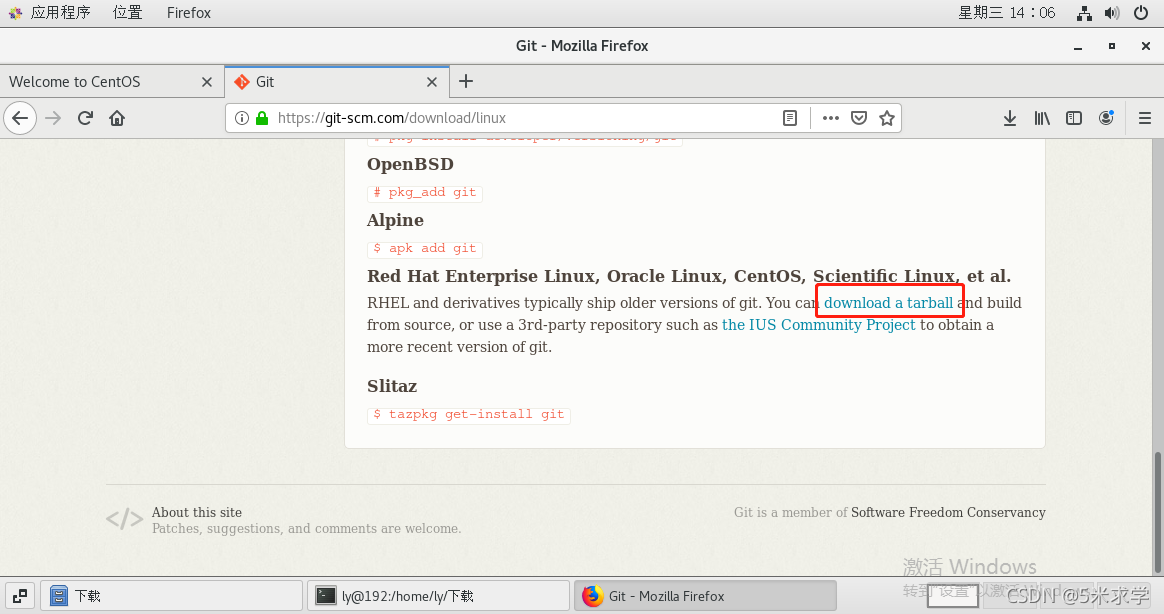Click the Home button icon
The width and height of the screenshot is (1164, 614).
pos(115,117)
